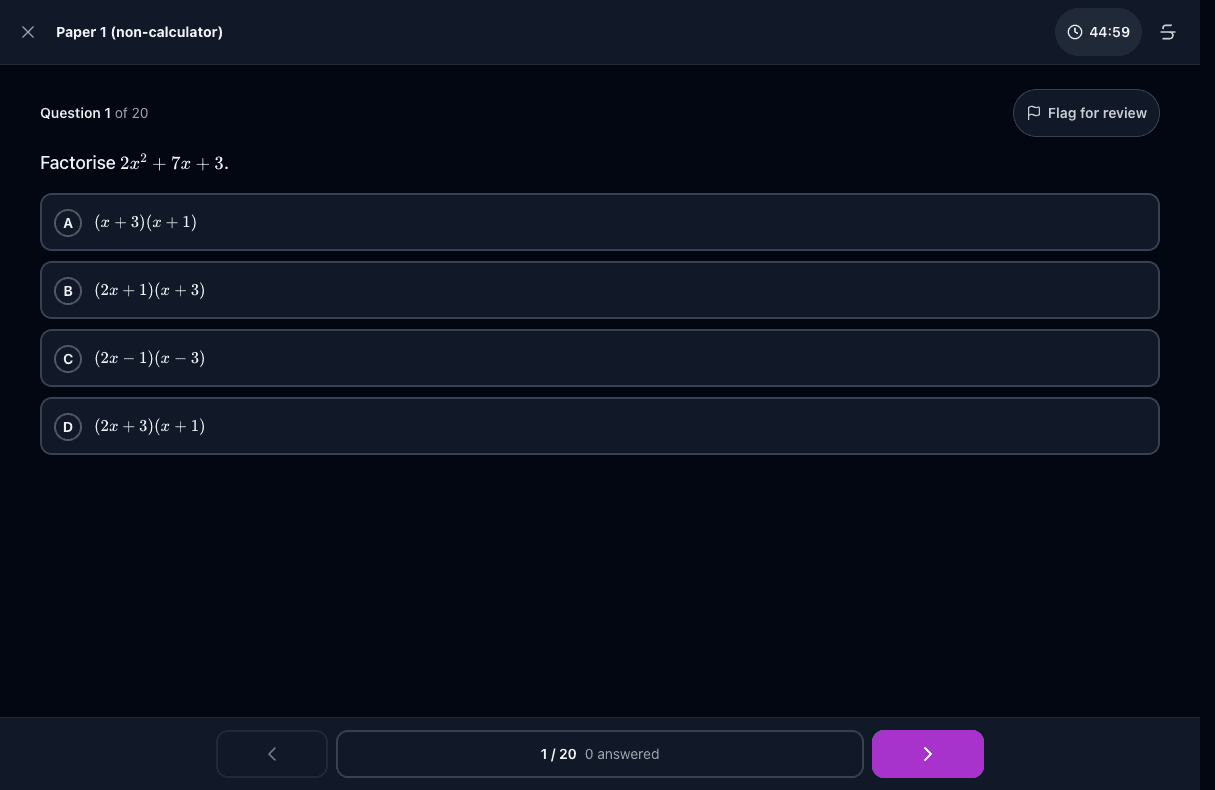Choose the circled letter C badge

pos(68,359)
